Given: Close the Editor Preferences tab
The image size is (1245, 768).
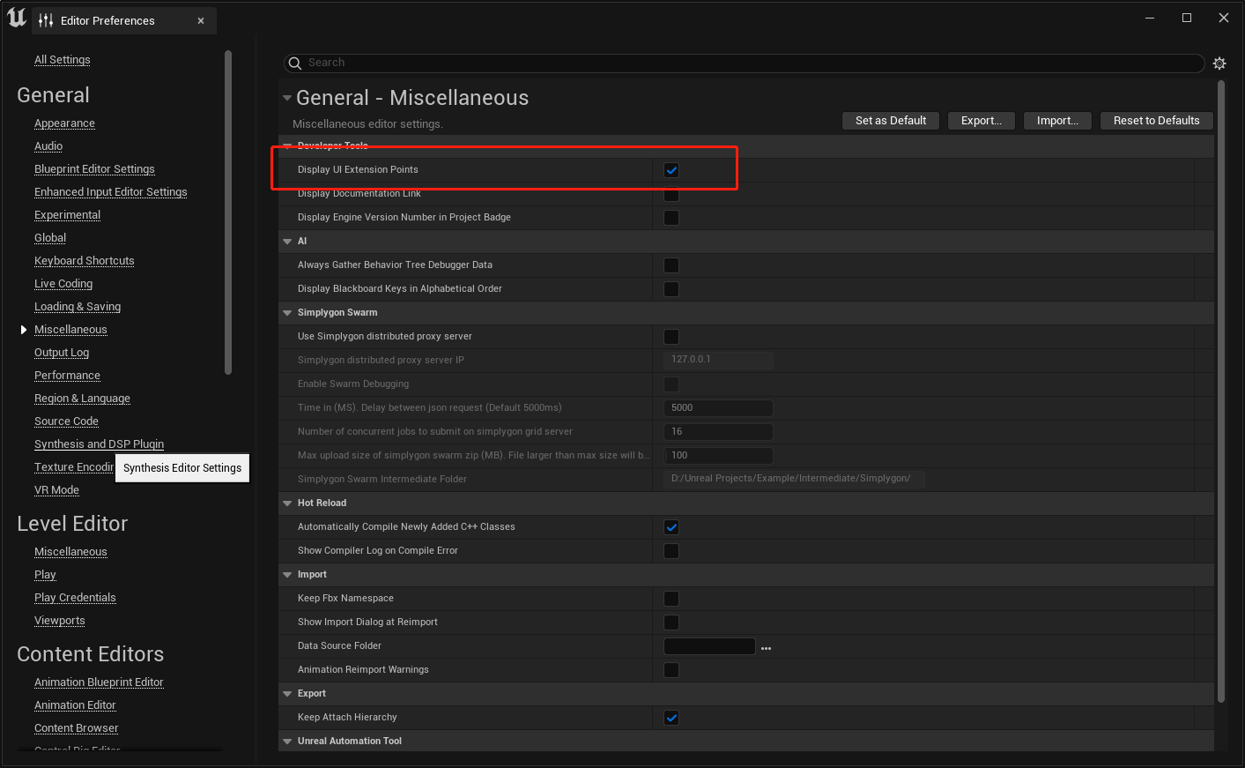Looking at the screenshot, I should pos(201,21).
